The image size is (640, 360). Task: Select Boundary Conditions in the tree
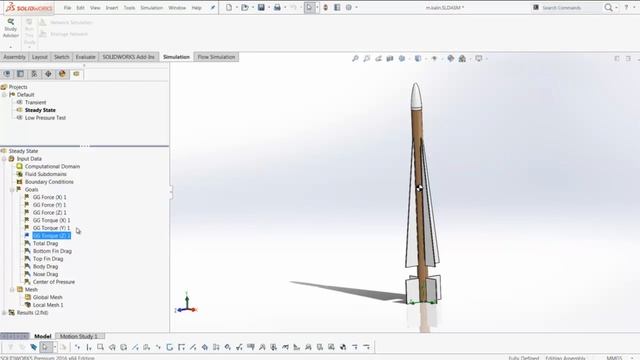pyautogui.click(x=49, y=182)
